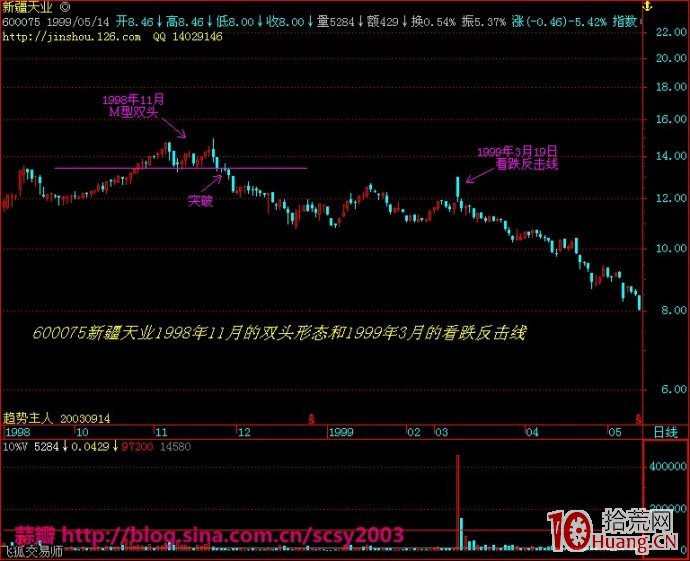The height and width of the screenshot is (561, 690).
Task: Click the 22.00 price axis label
Action: pyautogui.click(x=671, y=32)
